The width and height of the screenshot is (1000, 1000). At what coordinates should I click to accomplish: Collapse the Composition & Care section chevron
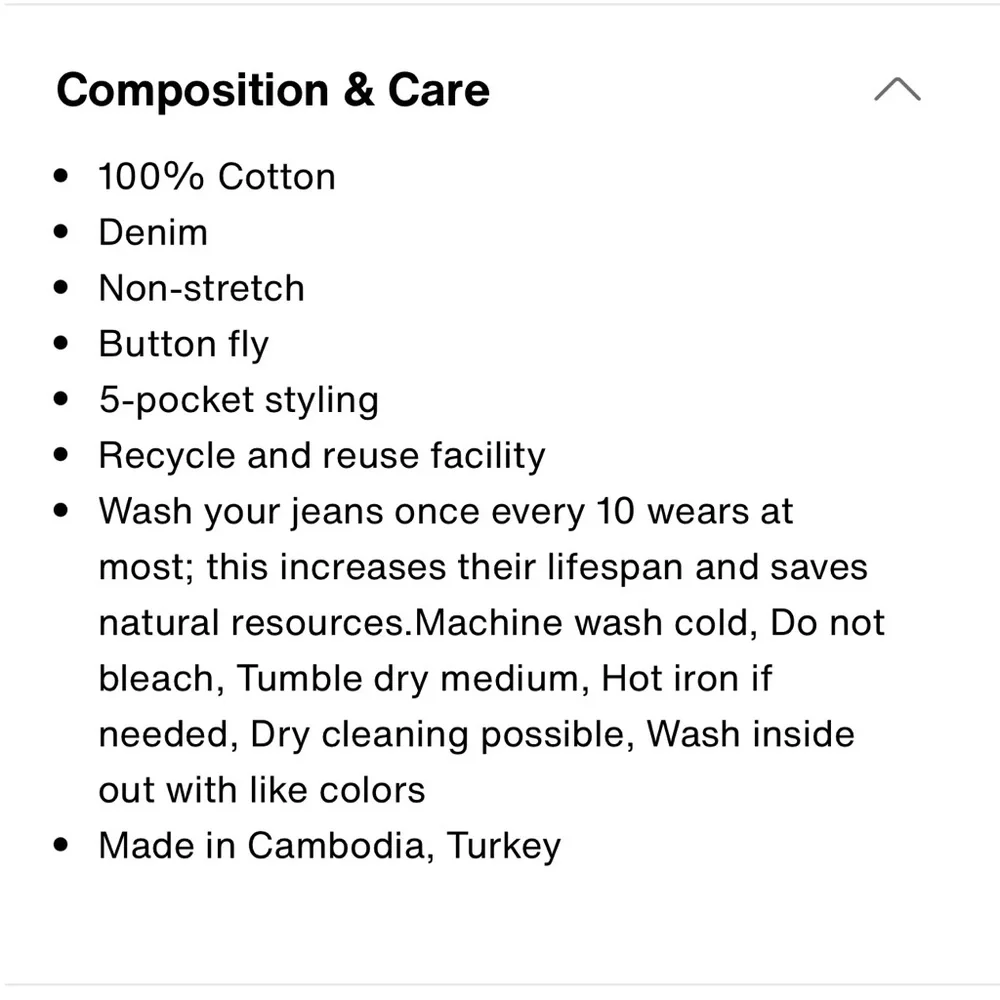897,90
